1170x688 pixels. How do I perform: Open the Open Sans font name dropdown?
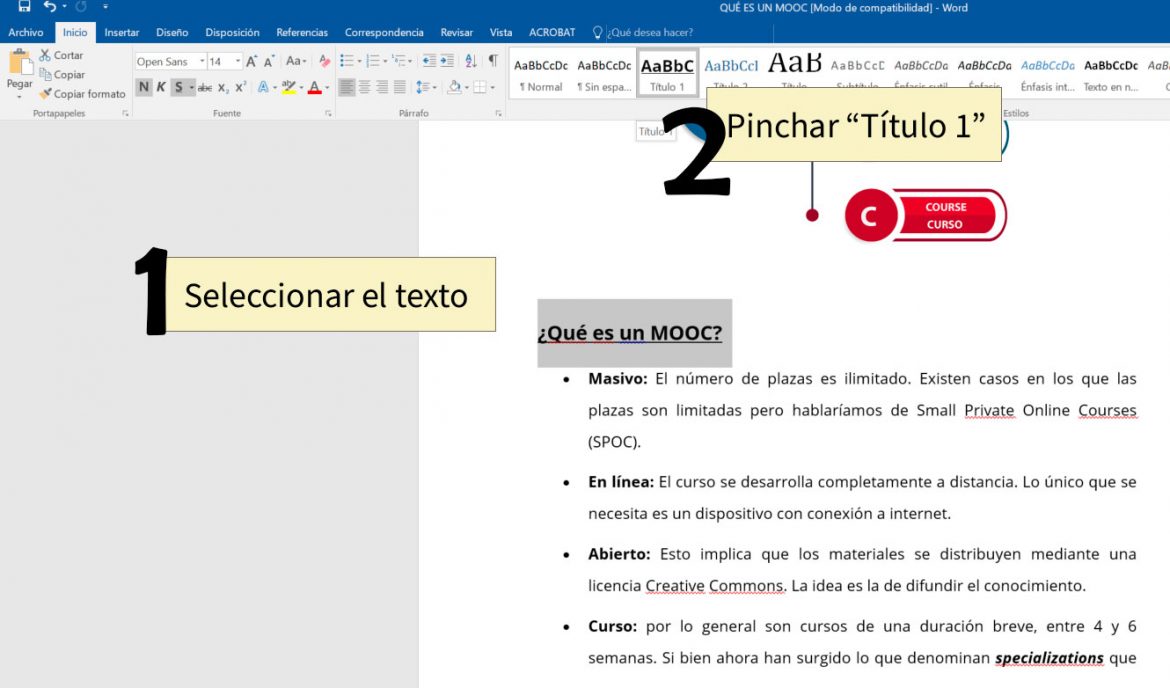pos(201,61)
